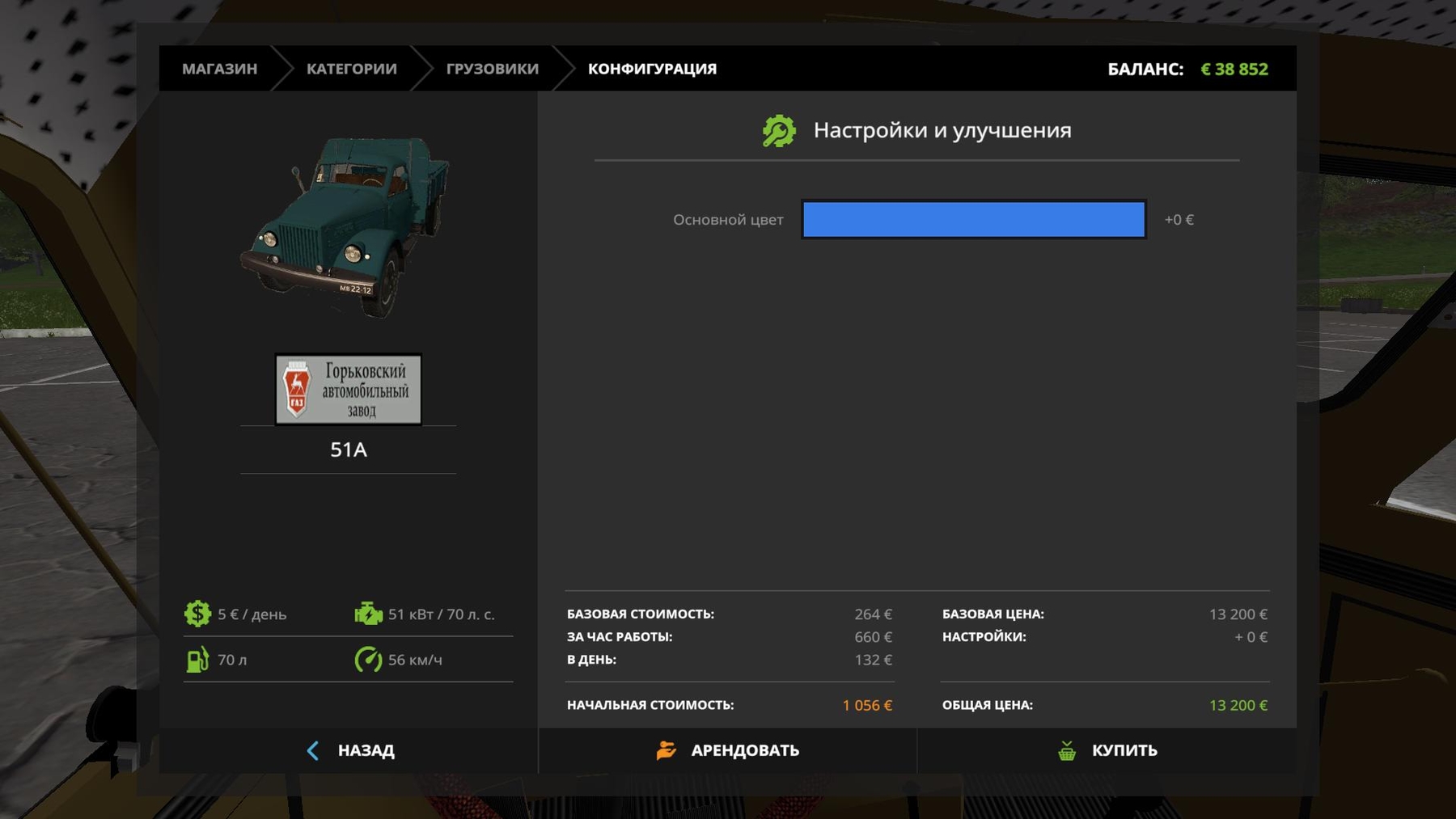The width and height of the screenshot is (1456, 819).
Task: Click the wrench gear settings icon
Action: coord(779,131)
